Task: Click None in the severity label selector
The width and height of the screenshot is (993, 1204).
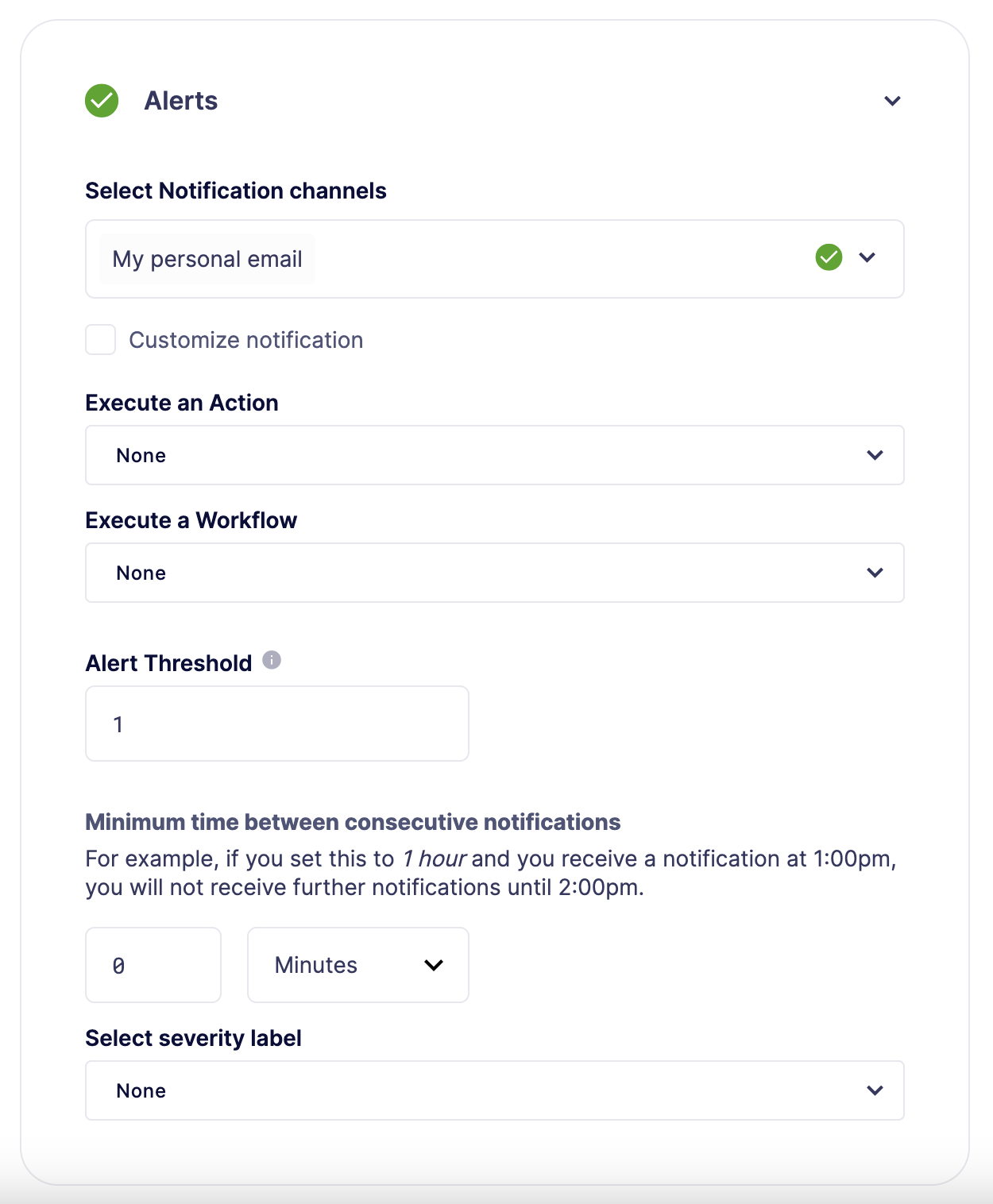Action: 141,1090
